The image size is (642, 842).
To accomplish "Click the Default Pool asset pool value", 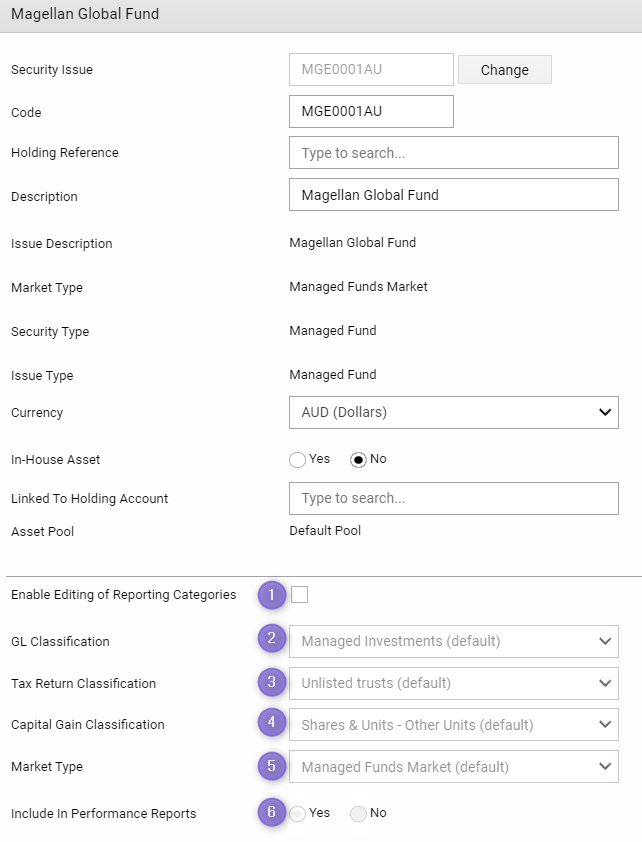I will [x=325, y=531].
